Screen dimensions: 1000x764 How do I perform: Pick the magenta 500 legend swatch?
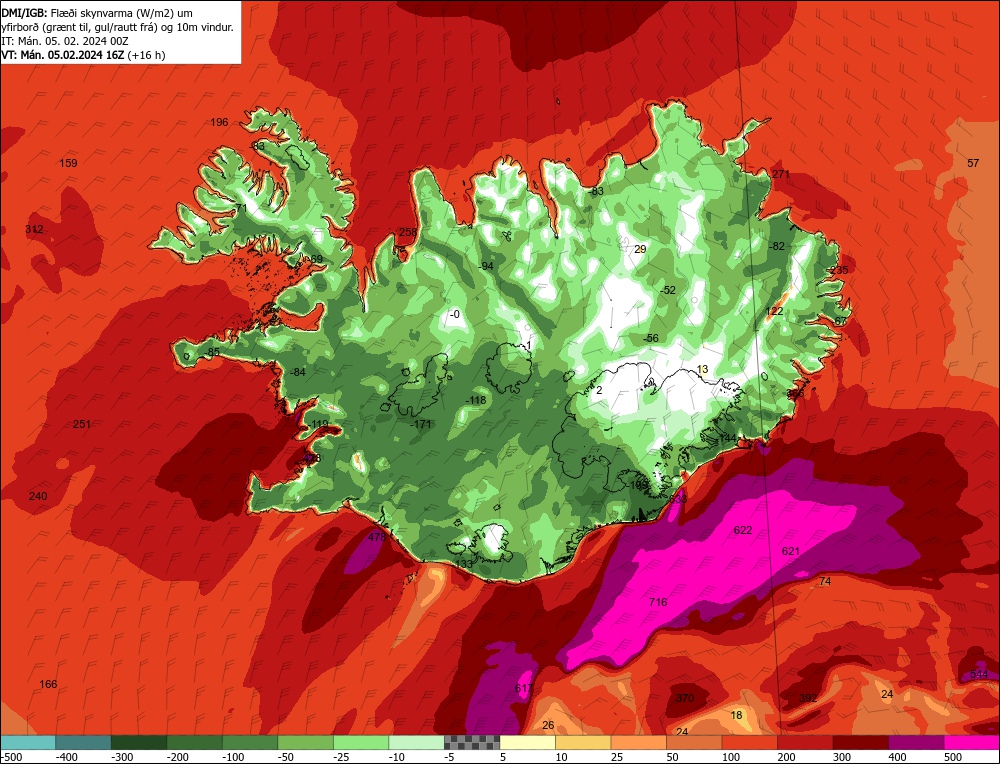point(971,742)
